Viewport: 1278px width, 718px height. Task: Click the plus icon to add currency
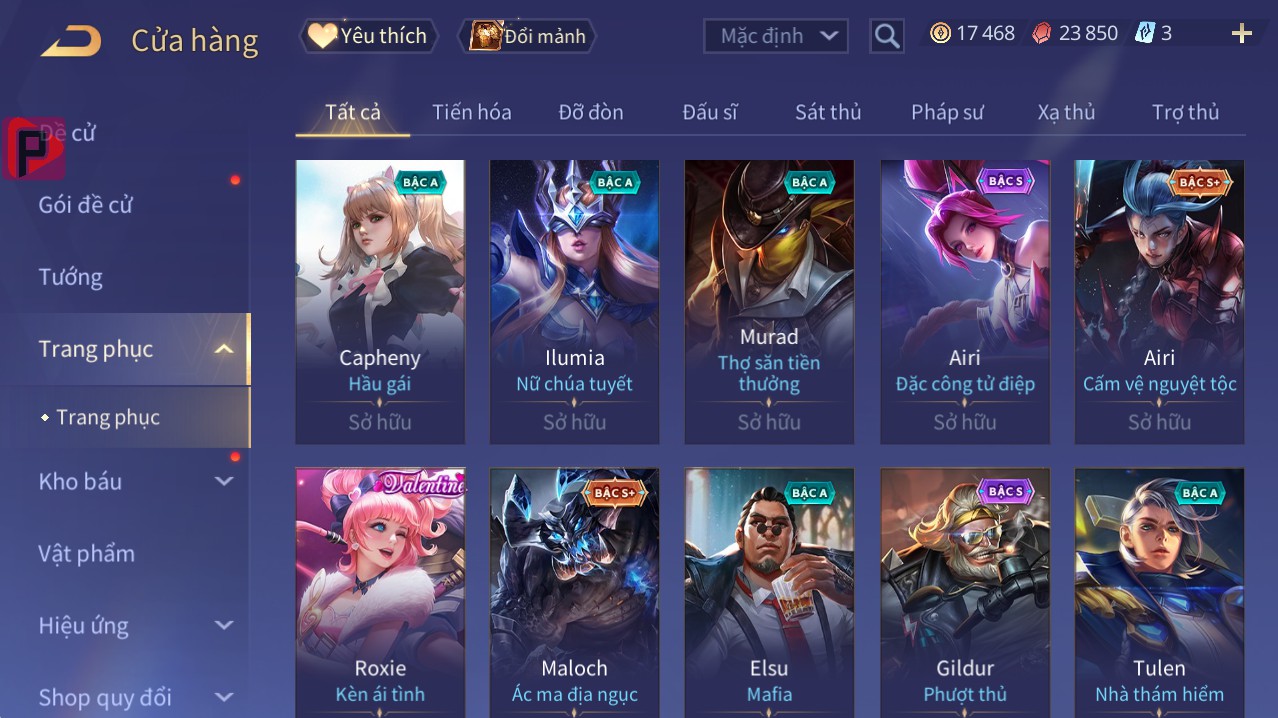coord(1241,34)
